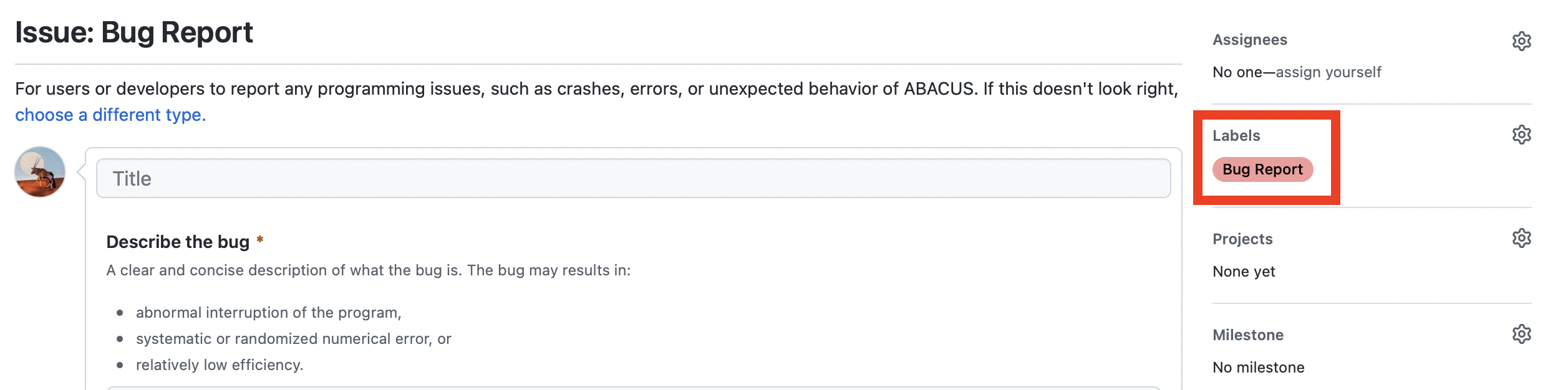The width and height of the screenshot is (1568, 390).
Task: Open the Assignees gear settings
Action: pyautogui.click(x=1521, y=41)
